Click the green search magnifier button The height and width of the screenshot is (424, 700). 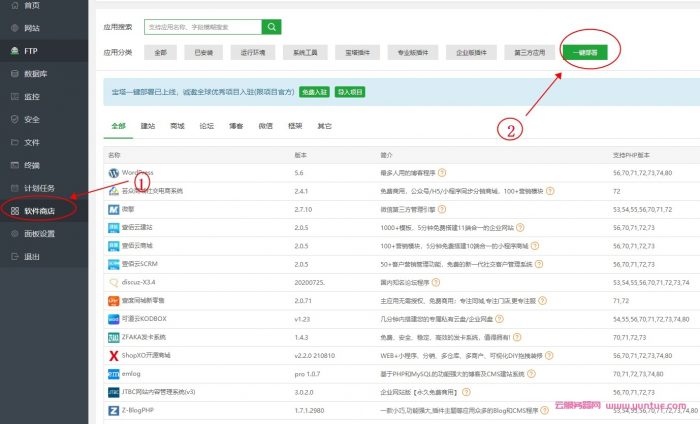point(272,27)
